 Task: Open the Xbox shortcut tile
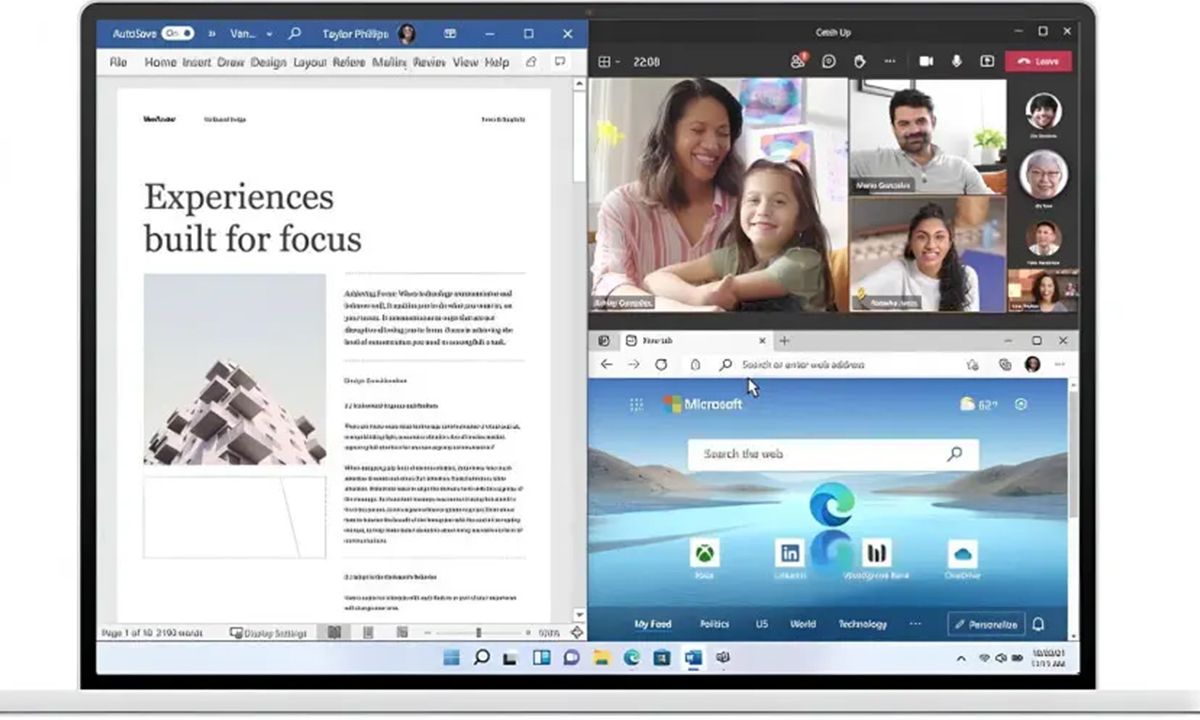[705, 553]
